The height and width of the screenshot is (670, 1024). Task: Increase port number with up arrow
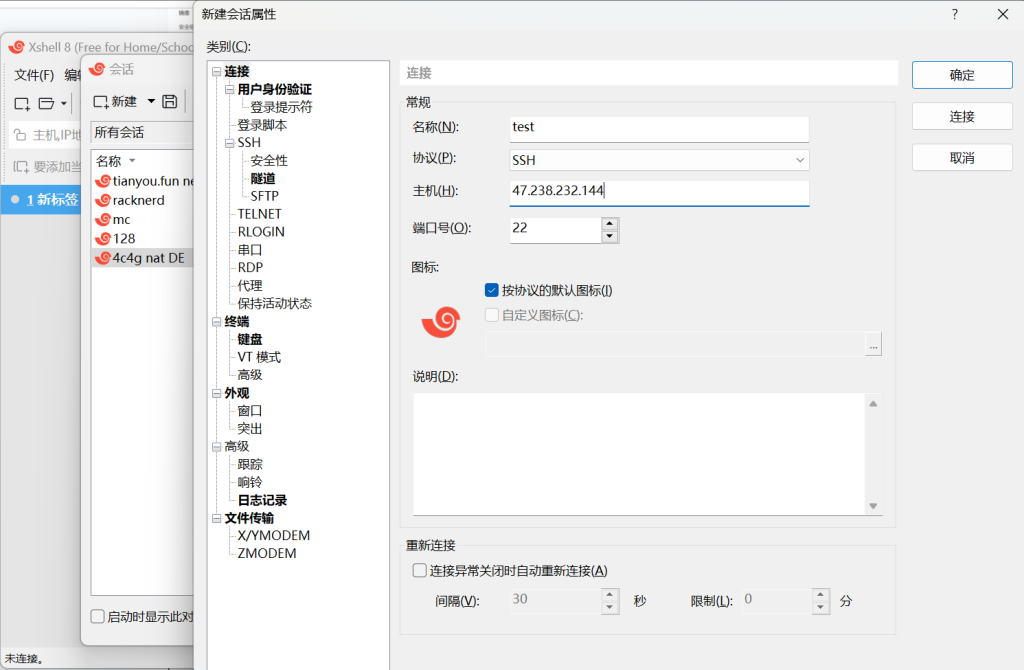coord(609,223)
